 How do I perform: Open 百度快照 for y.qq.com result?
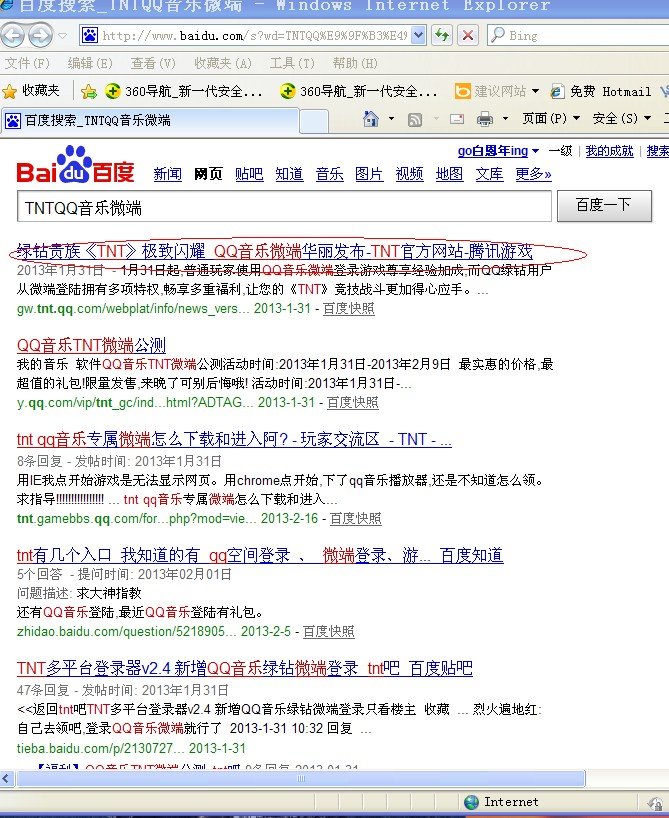click(x=352, y=402)
